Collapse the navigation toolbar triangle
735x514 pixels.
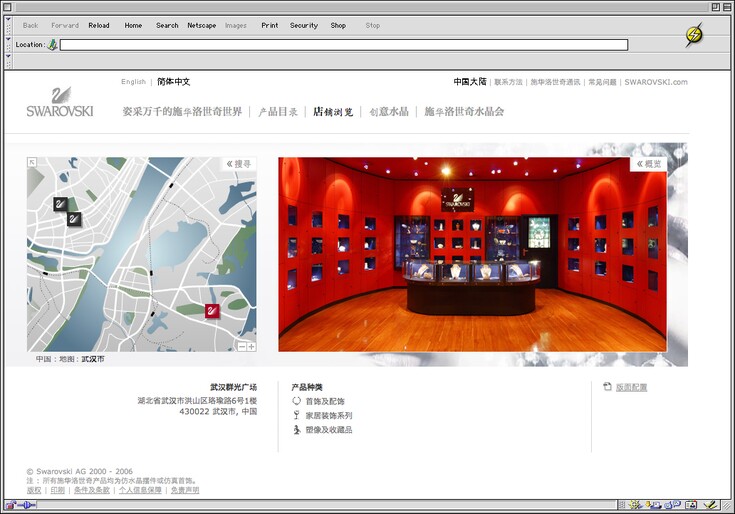point(8,19)
